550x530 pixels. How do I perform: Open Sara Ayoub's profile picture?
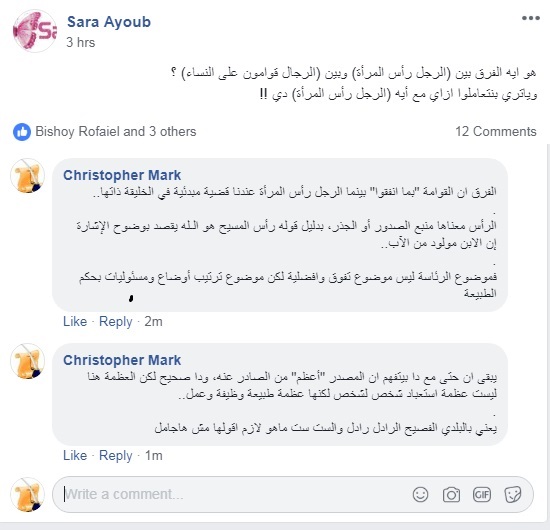[34, 31]
